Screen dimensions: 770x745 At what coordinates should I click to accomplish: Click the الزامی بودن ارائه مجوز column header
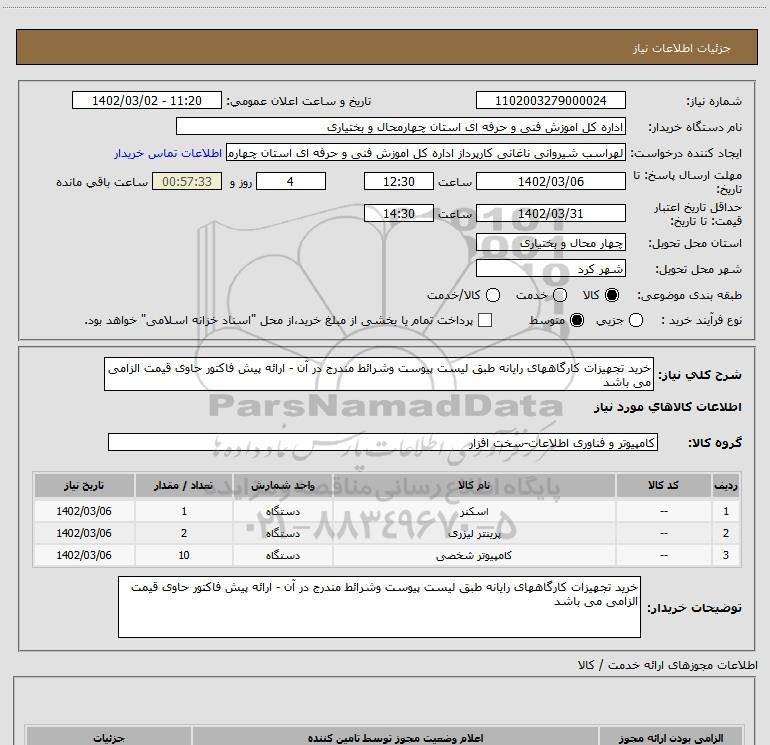click(x=671, y=737)
